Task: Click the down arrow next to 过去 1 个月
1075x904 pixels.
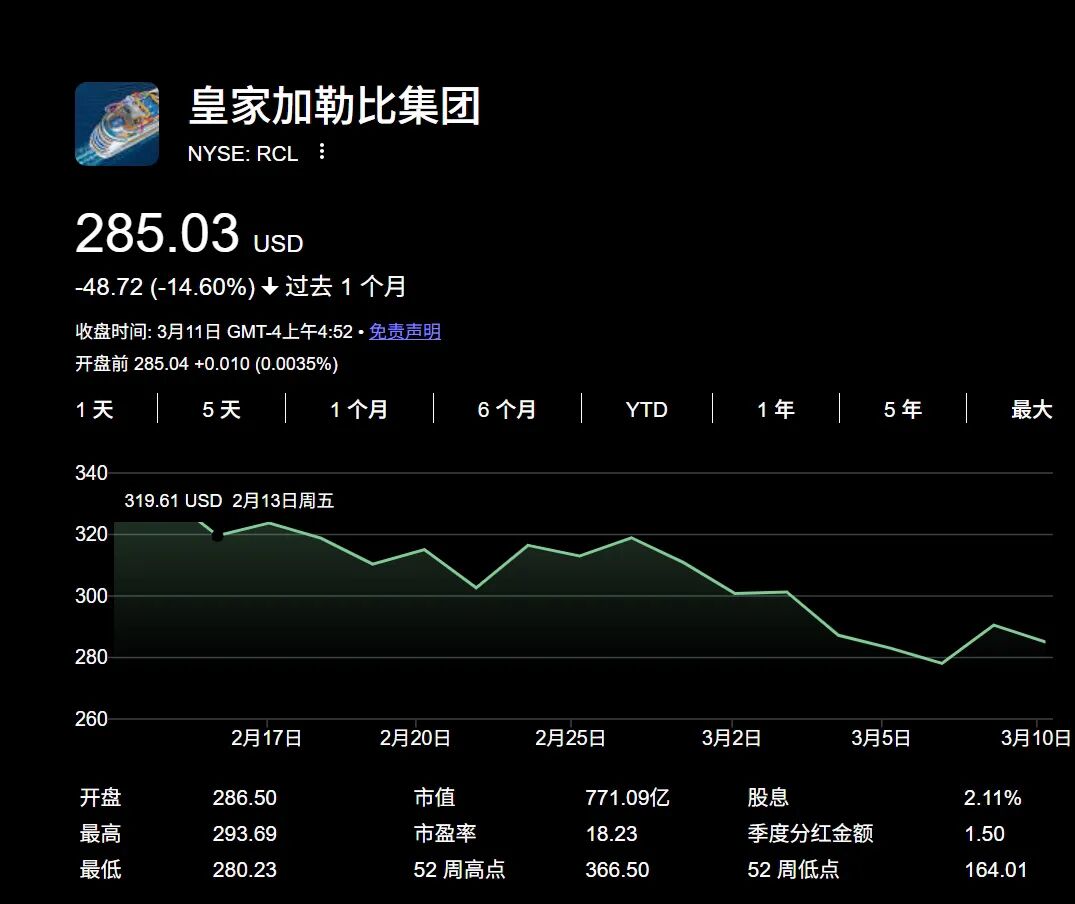Action: pos(270,286)
